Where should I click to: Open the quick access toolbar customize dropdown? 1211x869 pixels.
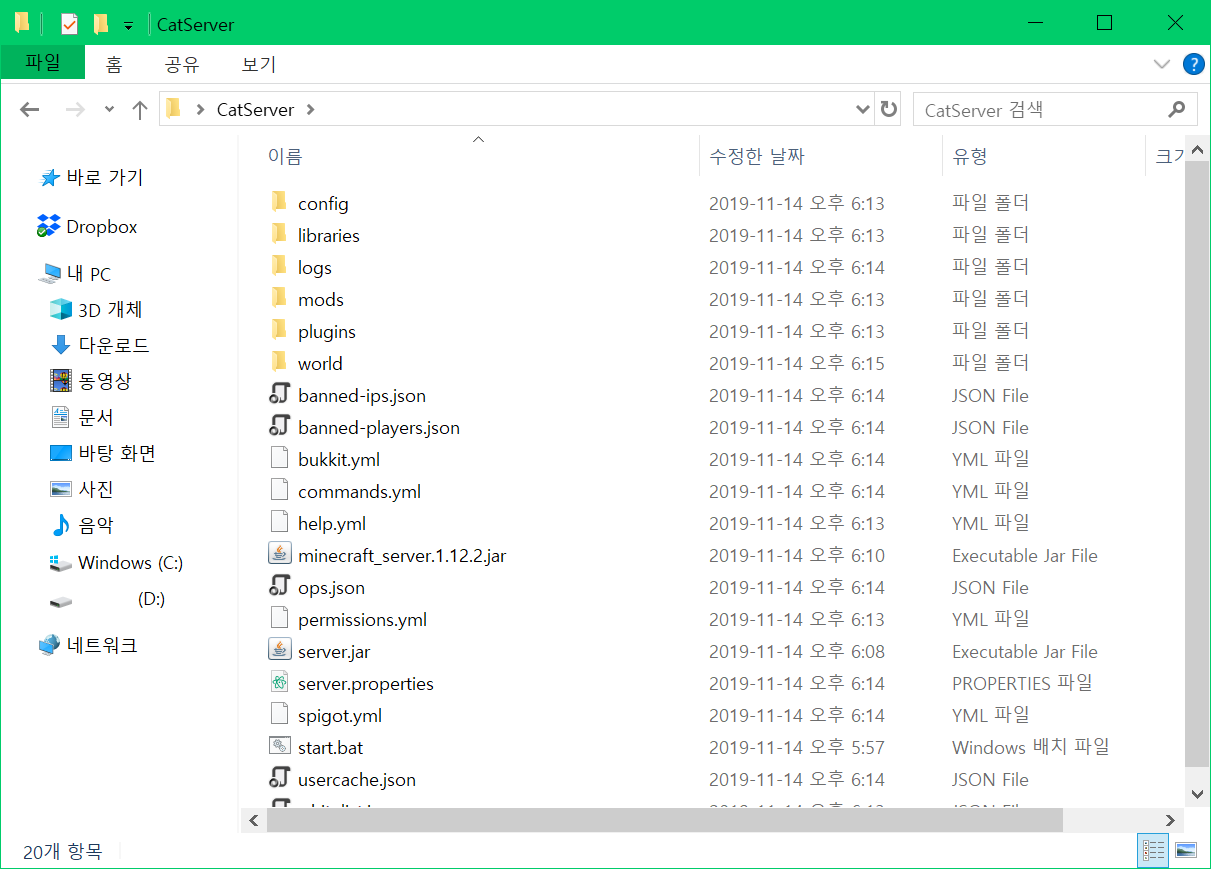point(128,25)
